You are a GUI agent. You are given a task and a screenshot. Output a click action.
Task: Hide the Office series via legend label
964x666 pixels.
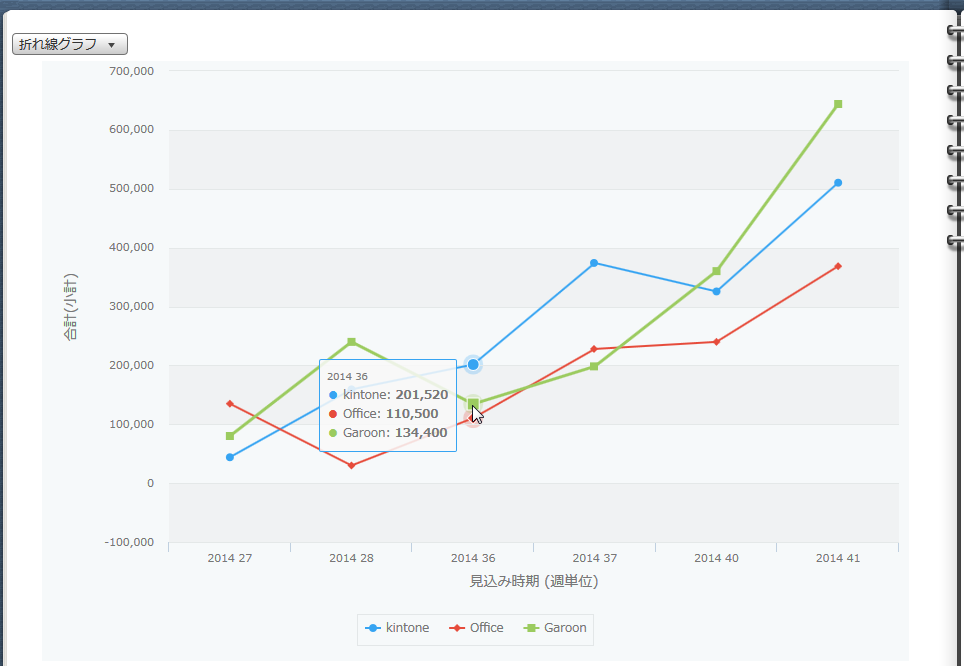[x=487, y=628]
